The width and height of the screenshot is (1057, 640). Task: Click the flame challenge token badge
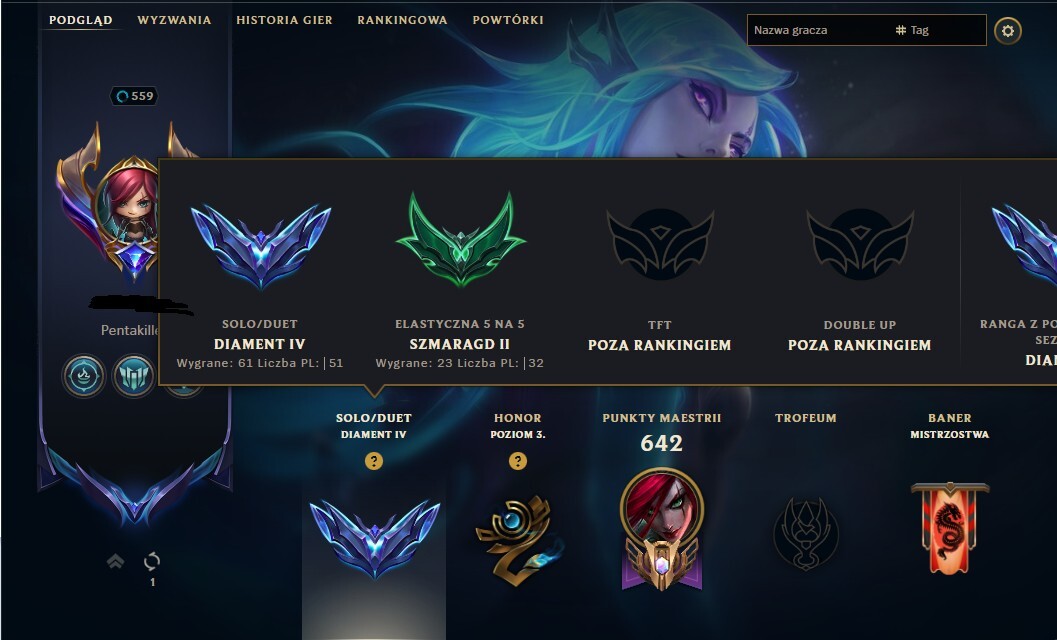pos(84,376)
